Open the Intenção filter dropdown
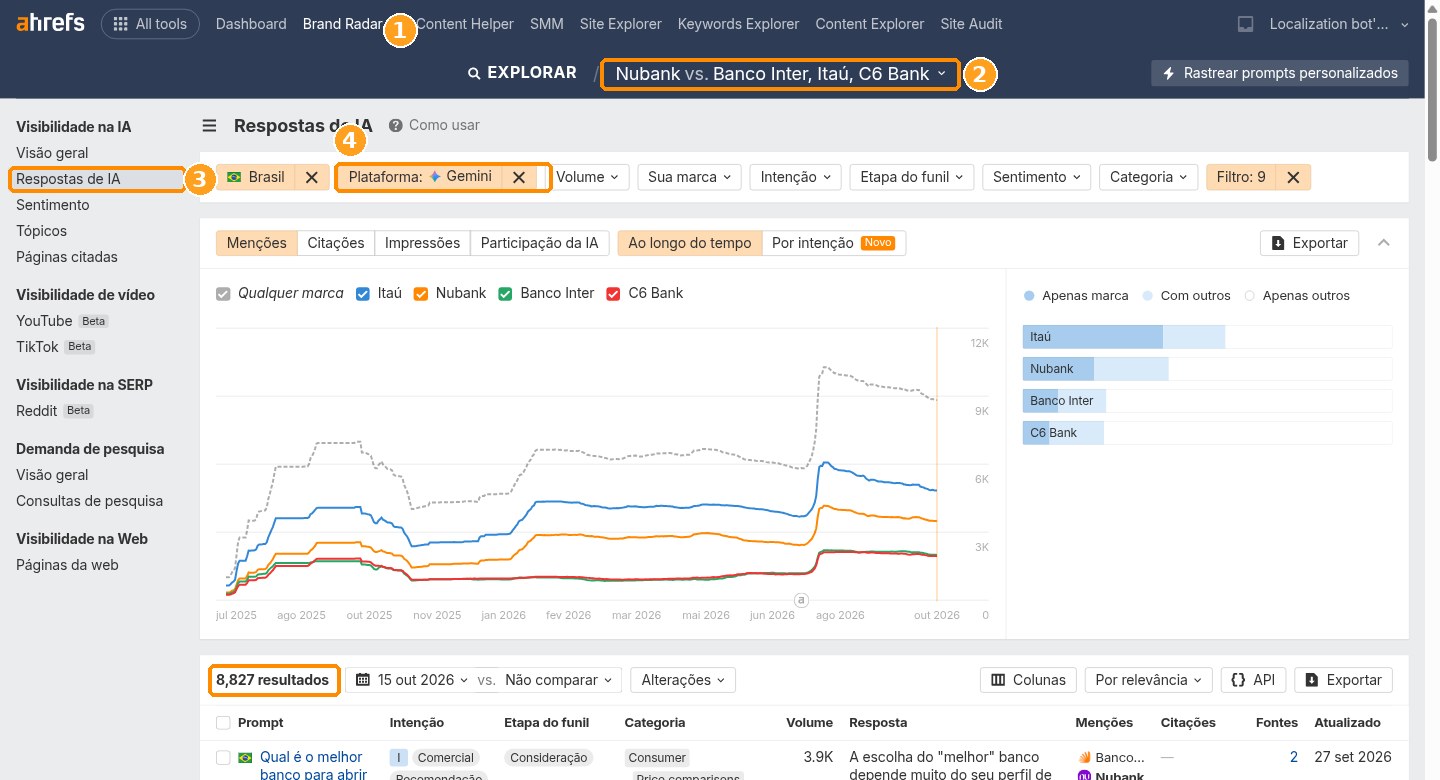 pos(796,177)
